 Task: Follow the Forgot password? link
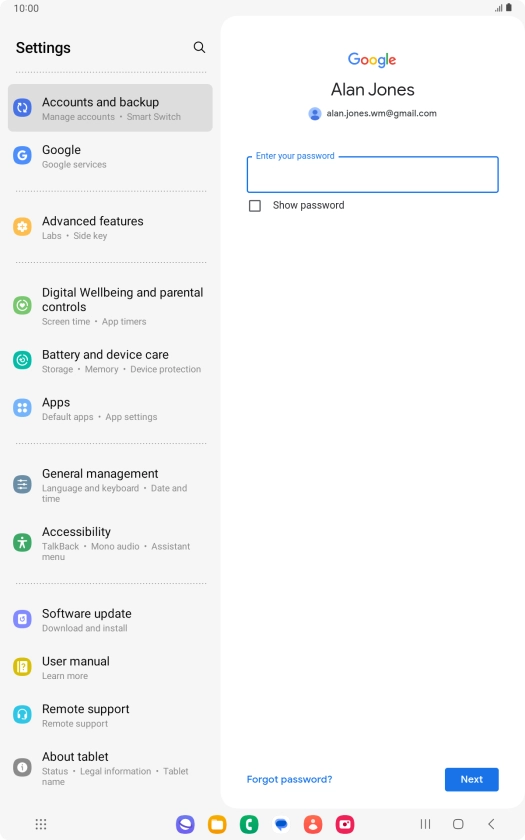click(x=289, y=779)
